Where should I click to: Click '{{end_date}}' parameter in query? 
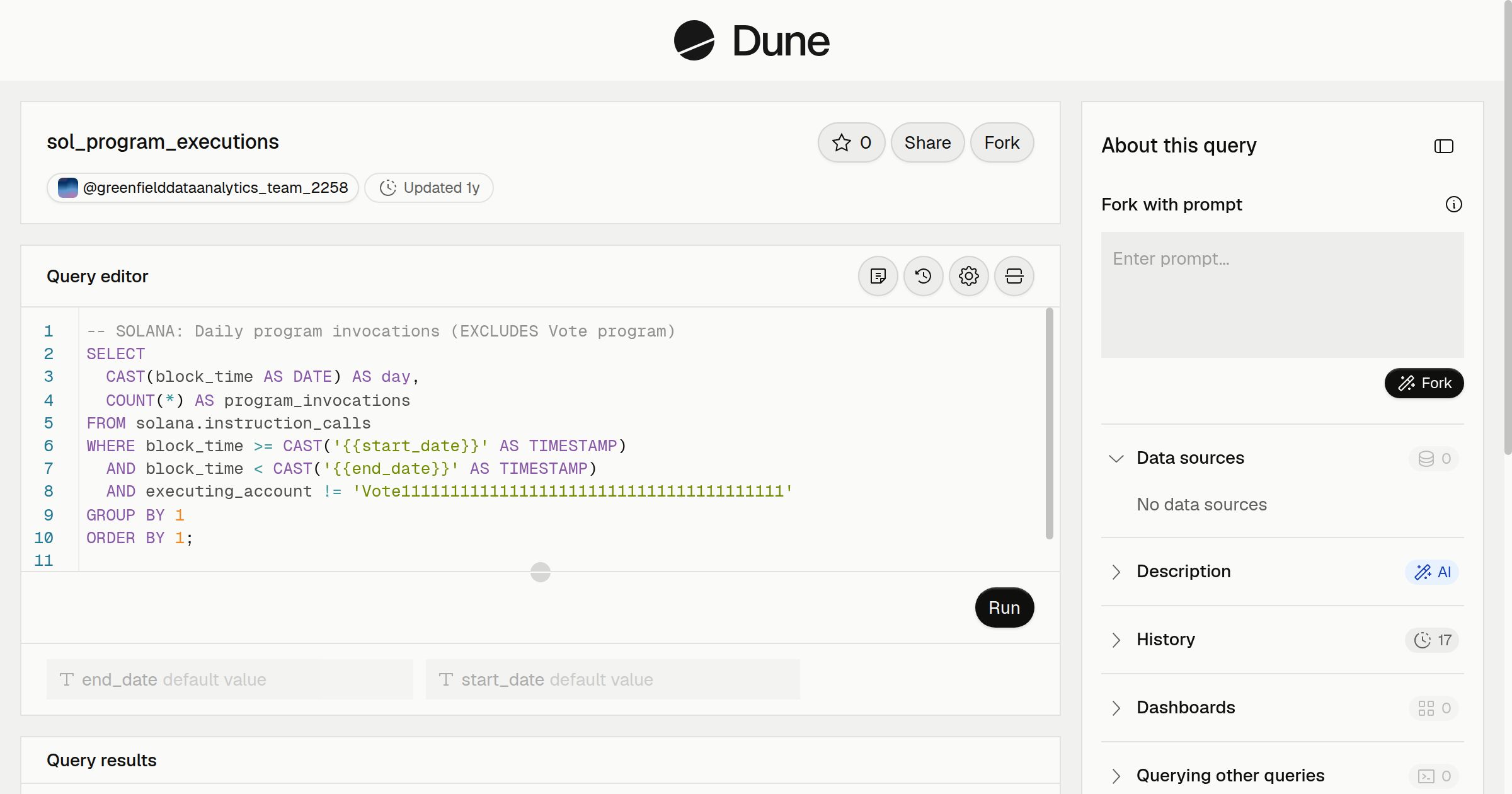point(391,469)
